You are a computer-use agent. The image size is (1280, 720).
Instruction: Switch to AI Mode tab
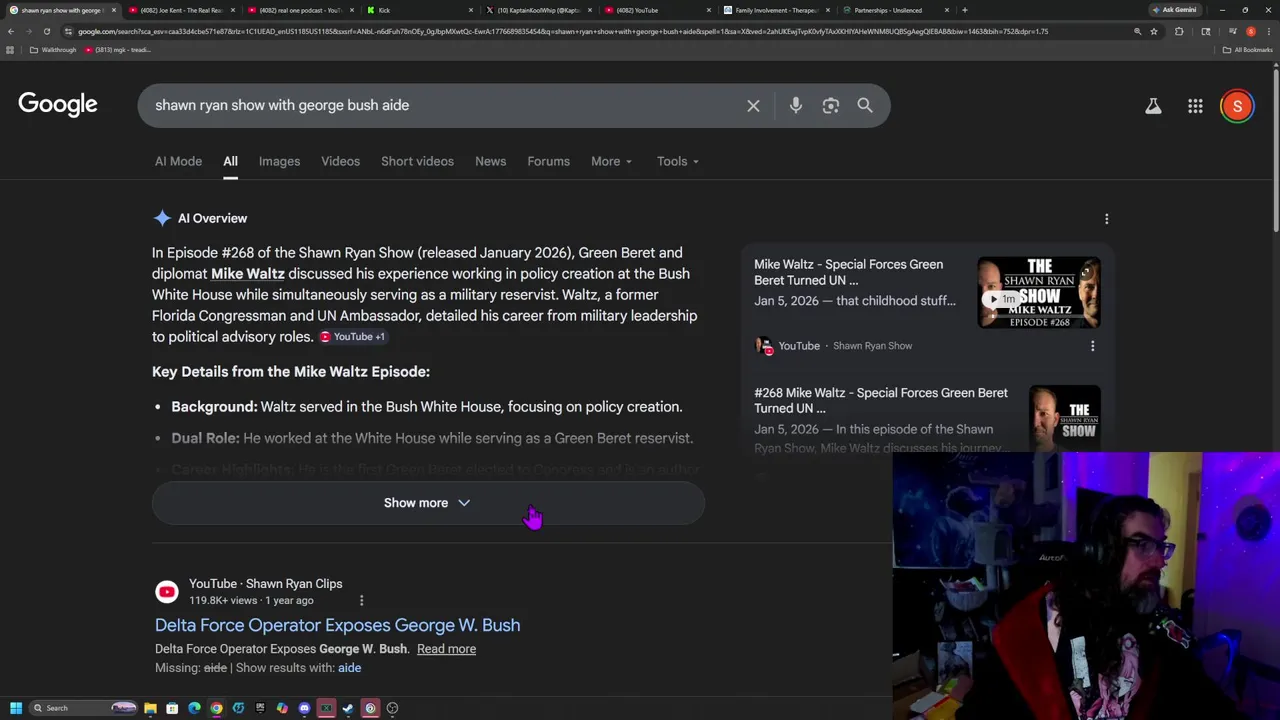pos(178,161)
